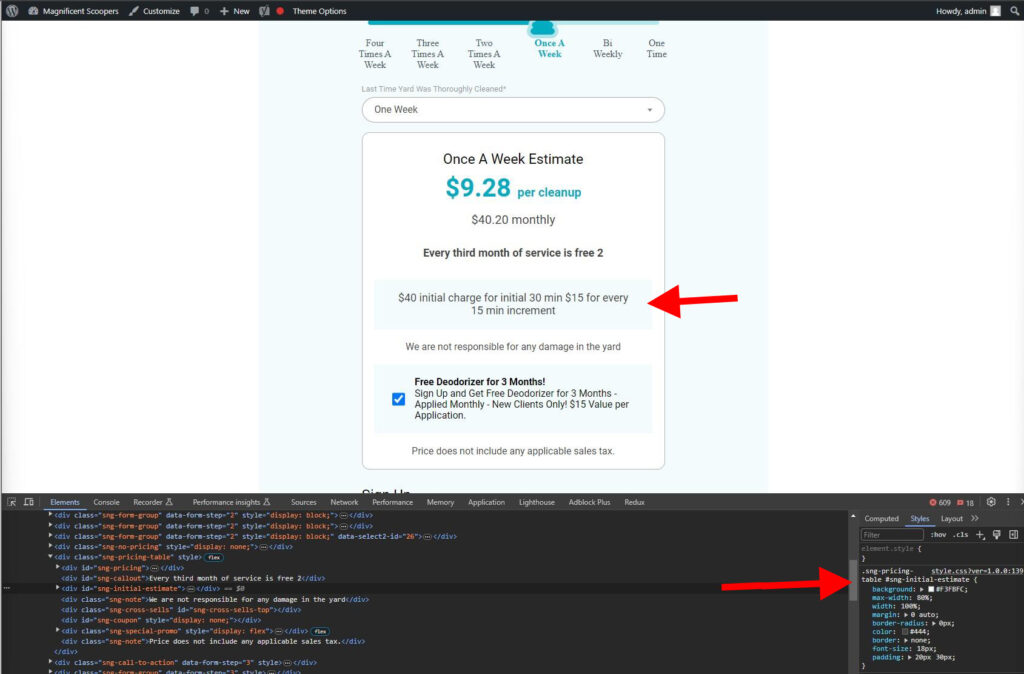Activate the DevTools inspect element picker
The image size is (1024, 674).
(x=11, y=502)
